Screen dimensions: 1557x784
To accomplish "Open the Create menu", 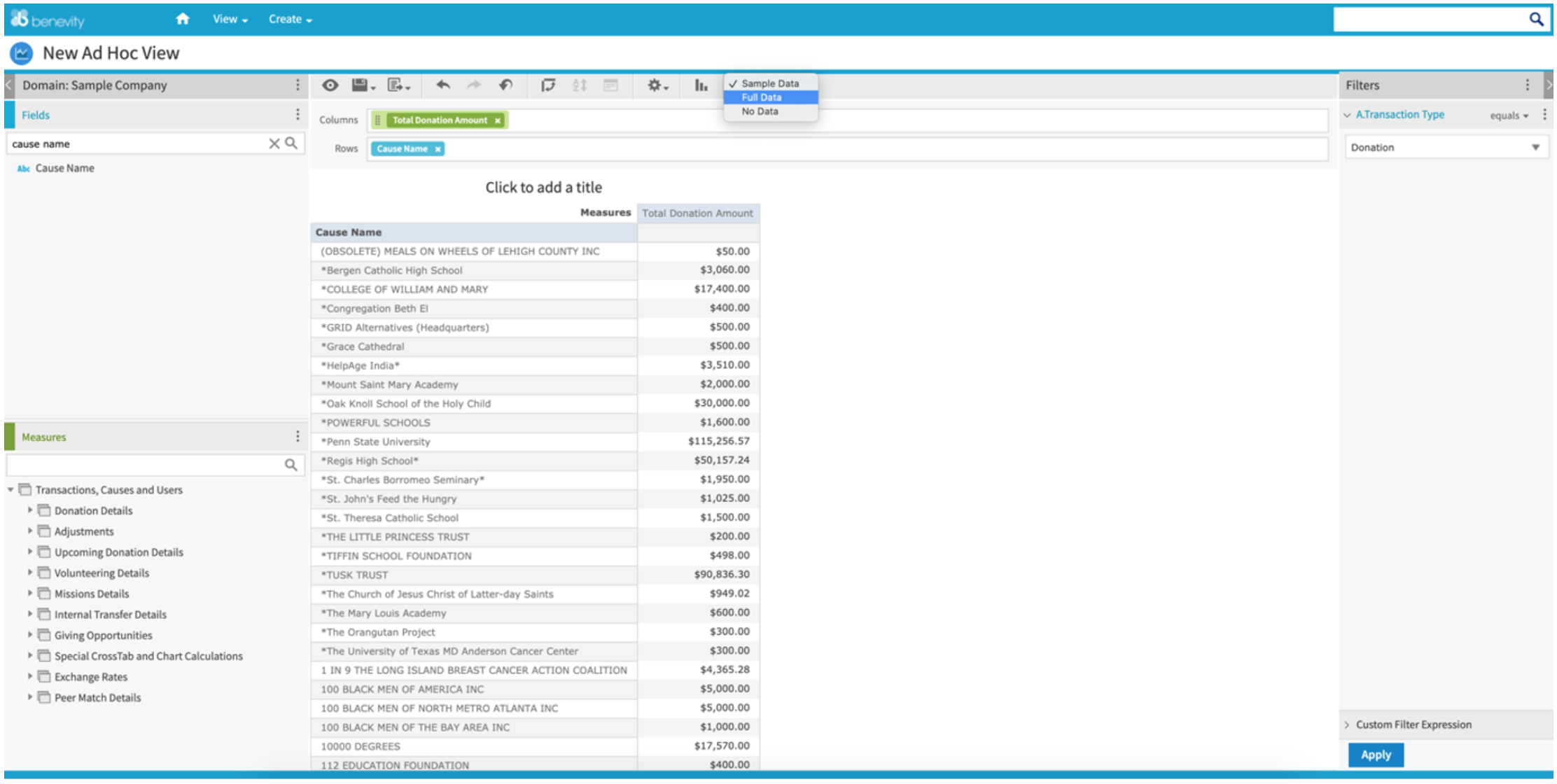I will tap(290, 20).
